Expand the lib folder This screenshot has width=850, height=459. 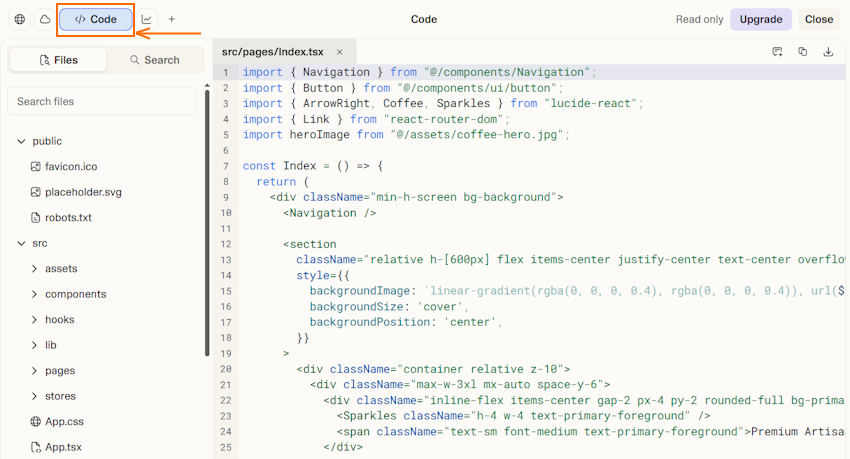tap(43, 345)
